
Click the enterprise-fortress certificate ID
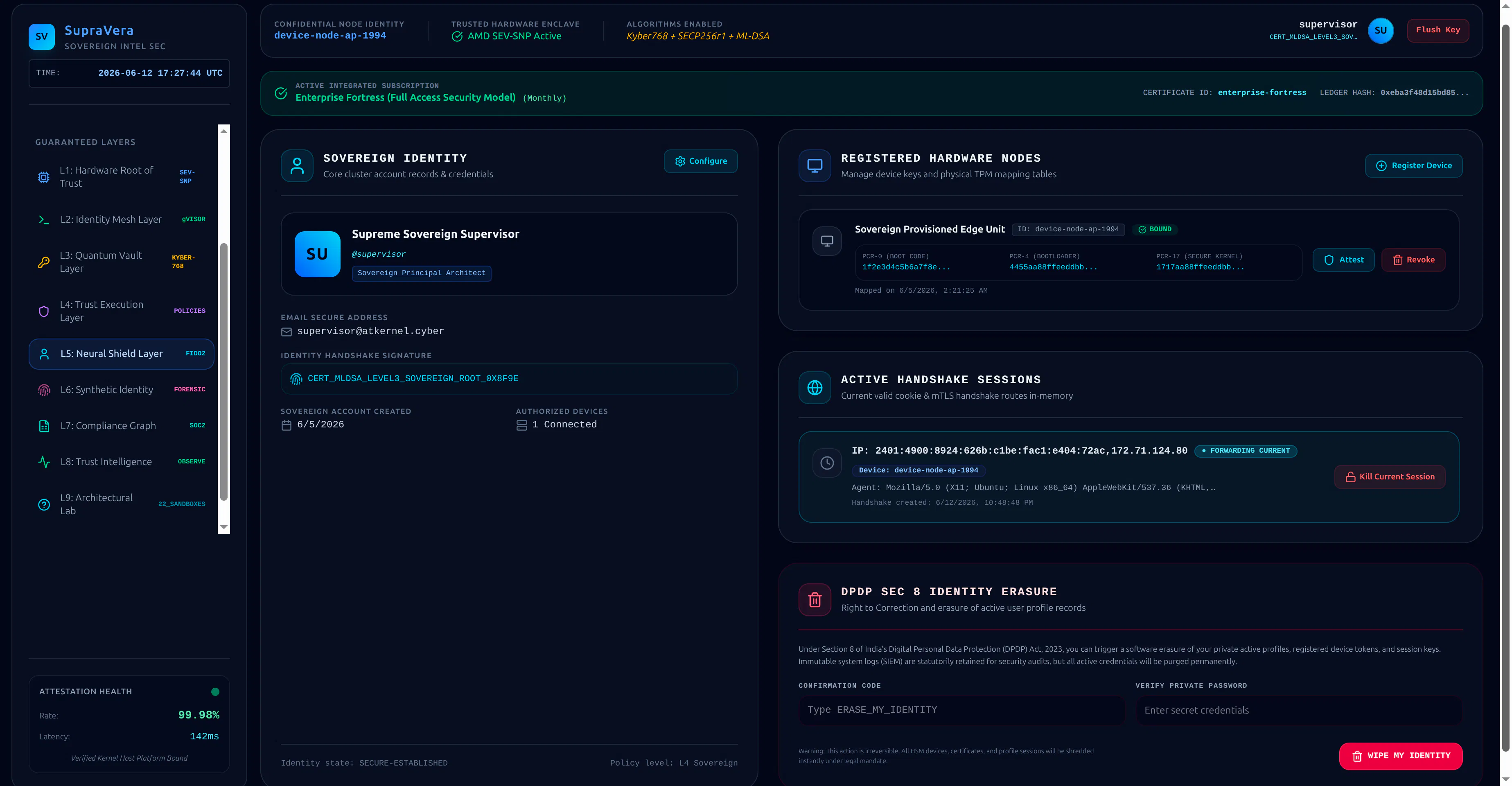(x=1262, y=92)
